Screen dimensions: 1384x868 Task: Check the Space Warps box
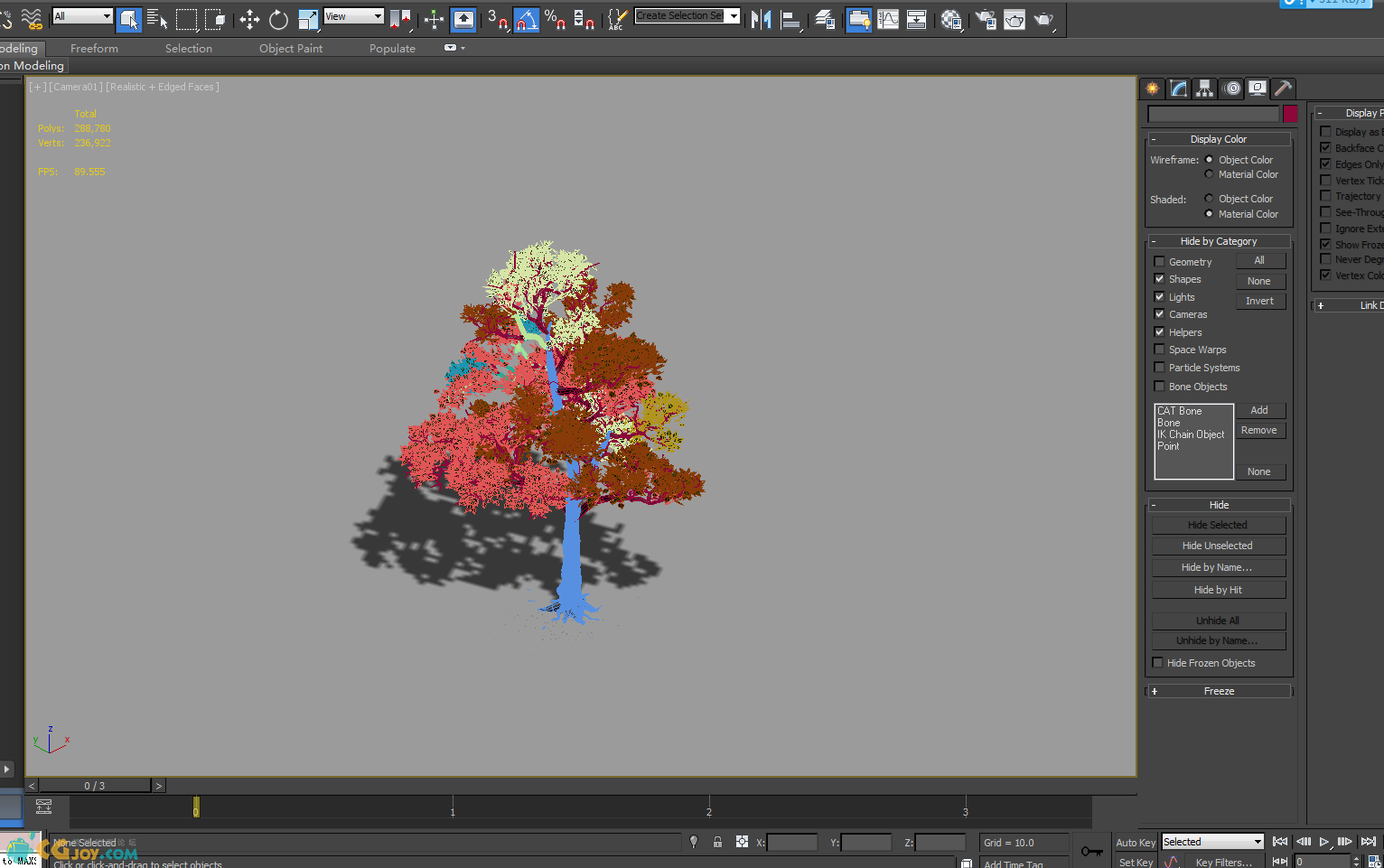tap(1159, 350)
